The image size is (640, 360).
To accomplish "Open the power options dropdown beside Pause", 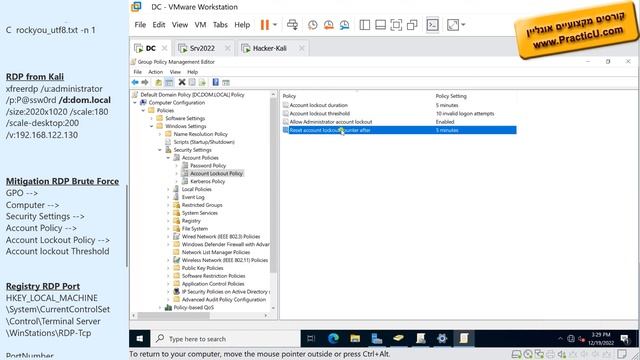I will coord(275,25).
